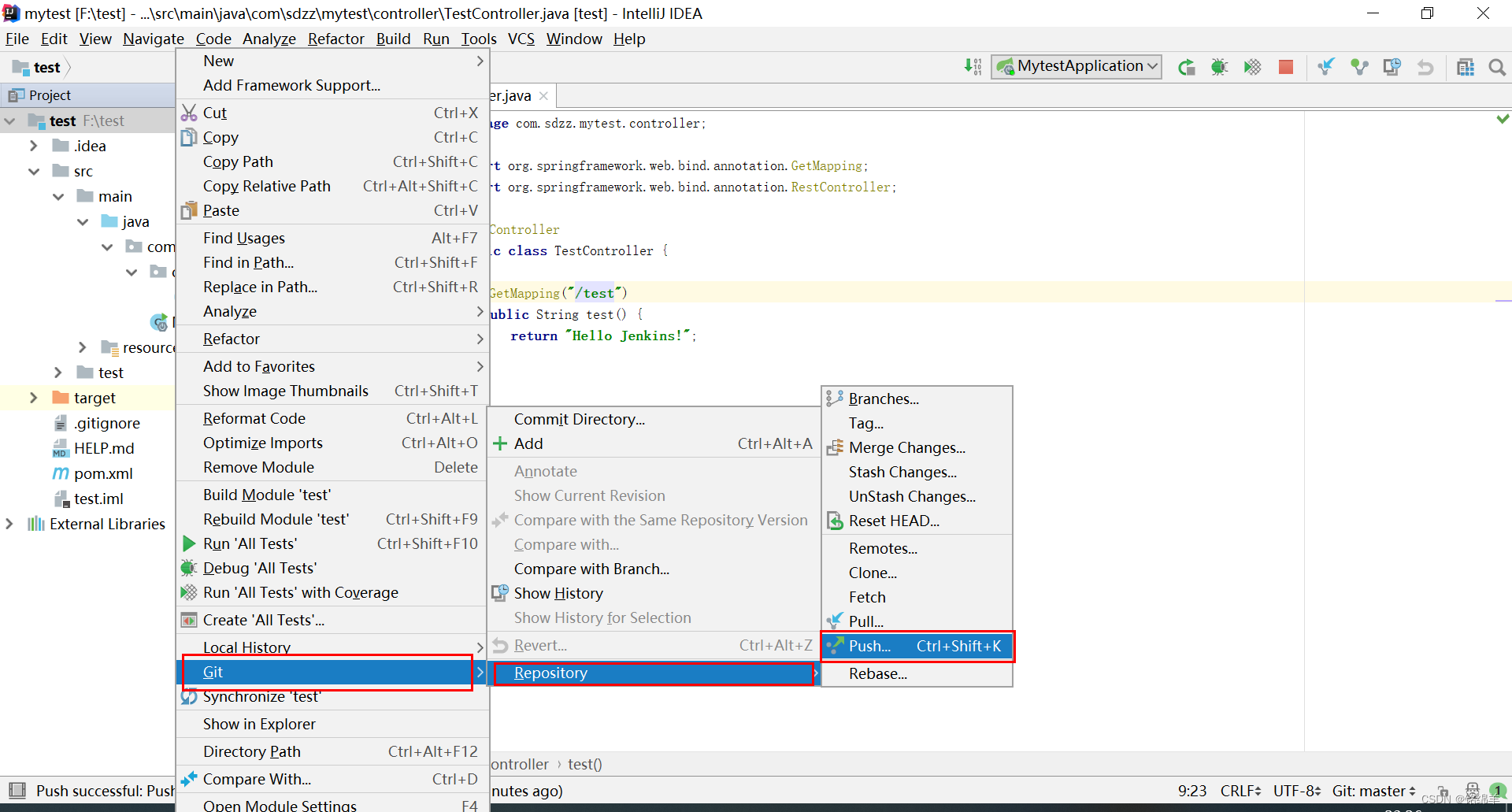This screenshot has width=1512, height=812.
Task: Click the Revert toolbar icon
Action: point(1425,68)
